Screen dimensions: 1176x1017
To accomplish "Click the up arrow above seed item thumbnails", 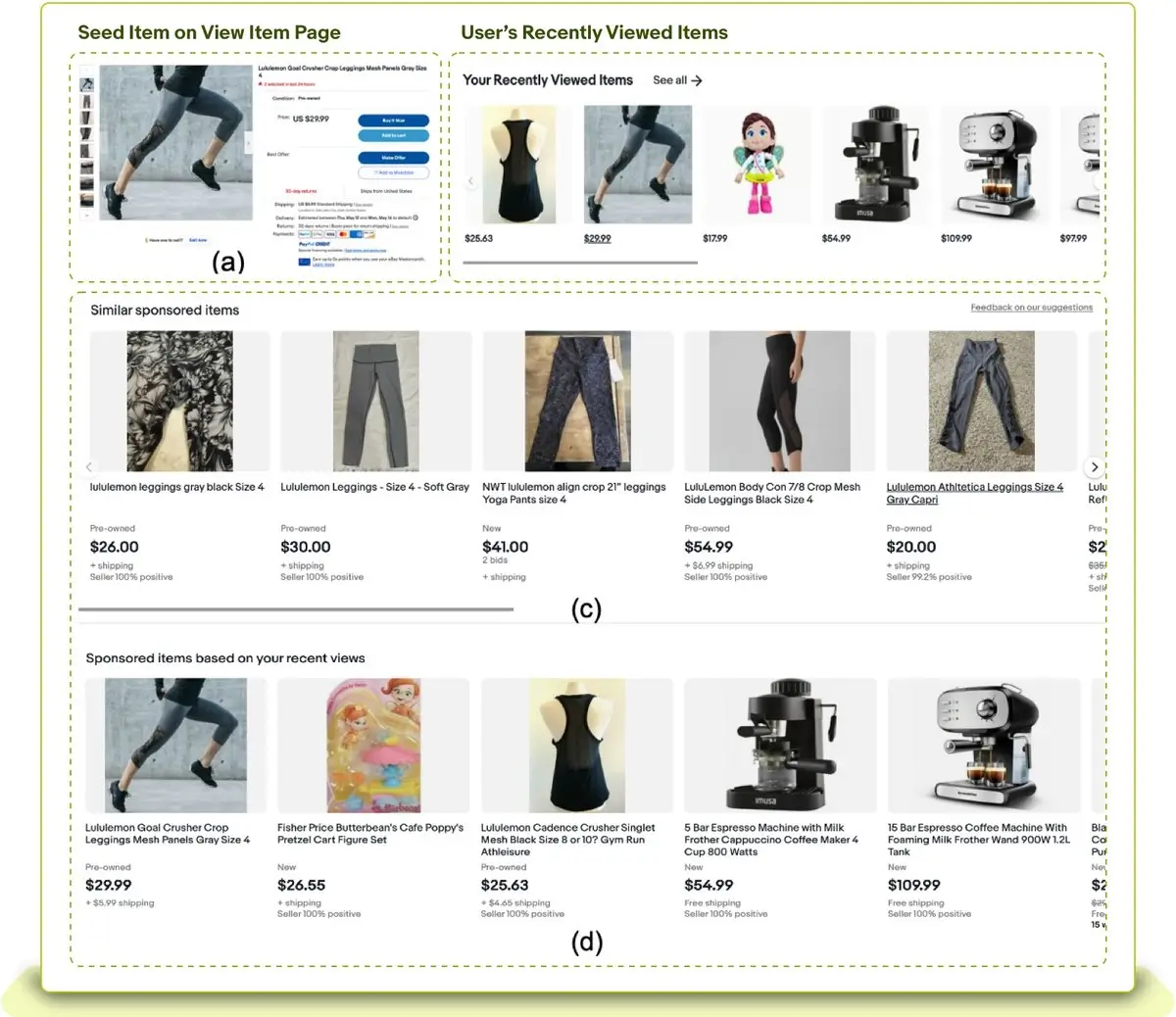I will pyautogui.click(x=87, y=71).
